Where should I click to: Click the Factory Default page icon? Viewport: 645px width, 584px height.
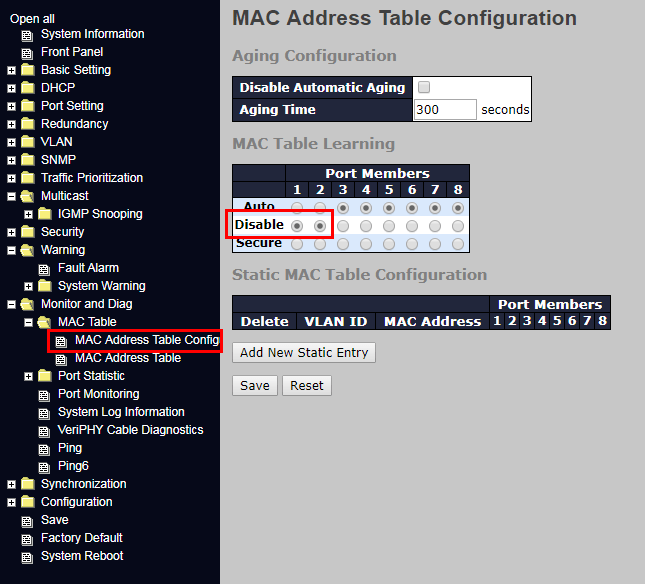(27, 540)
